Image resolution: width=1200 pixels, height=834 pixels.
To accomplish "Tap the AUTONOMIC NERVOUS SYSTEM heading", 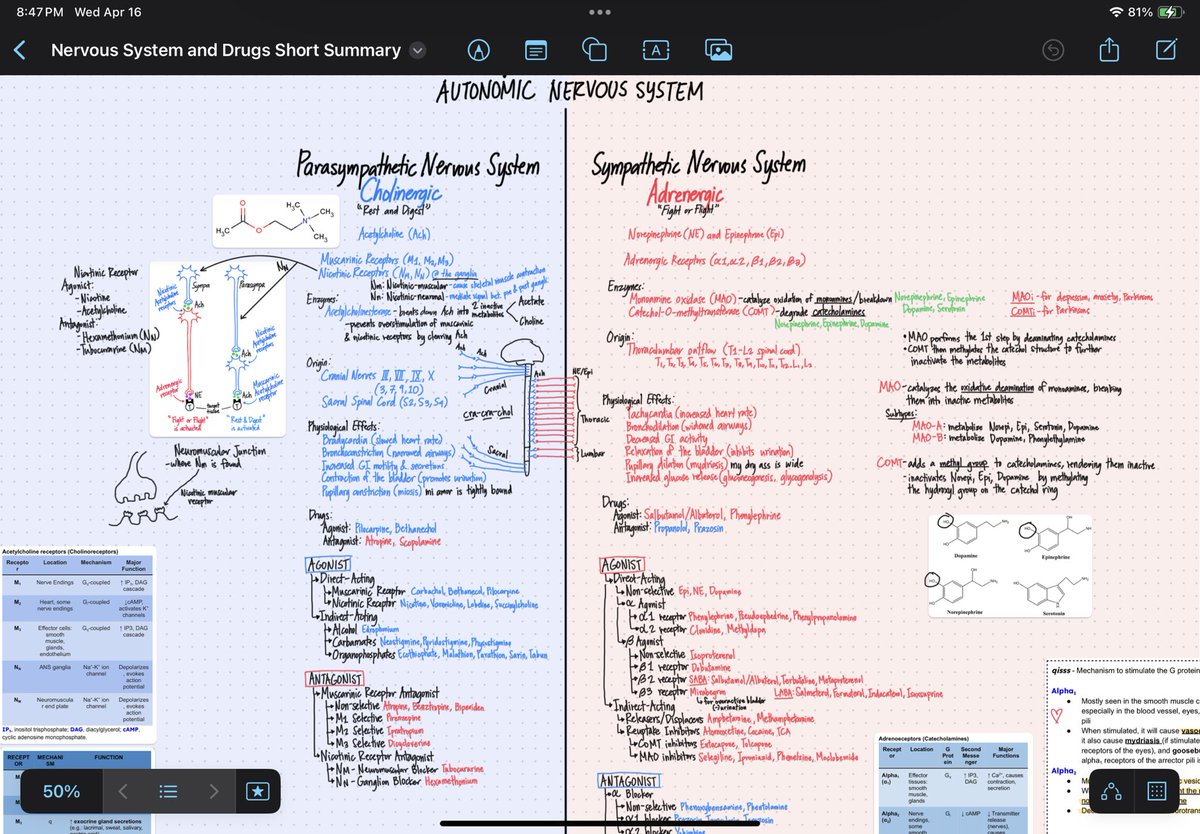I will (569, 92).
